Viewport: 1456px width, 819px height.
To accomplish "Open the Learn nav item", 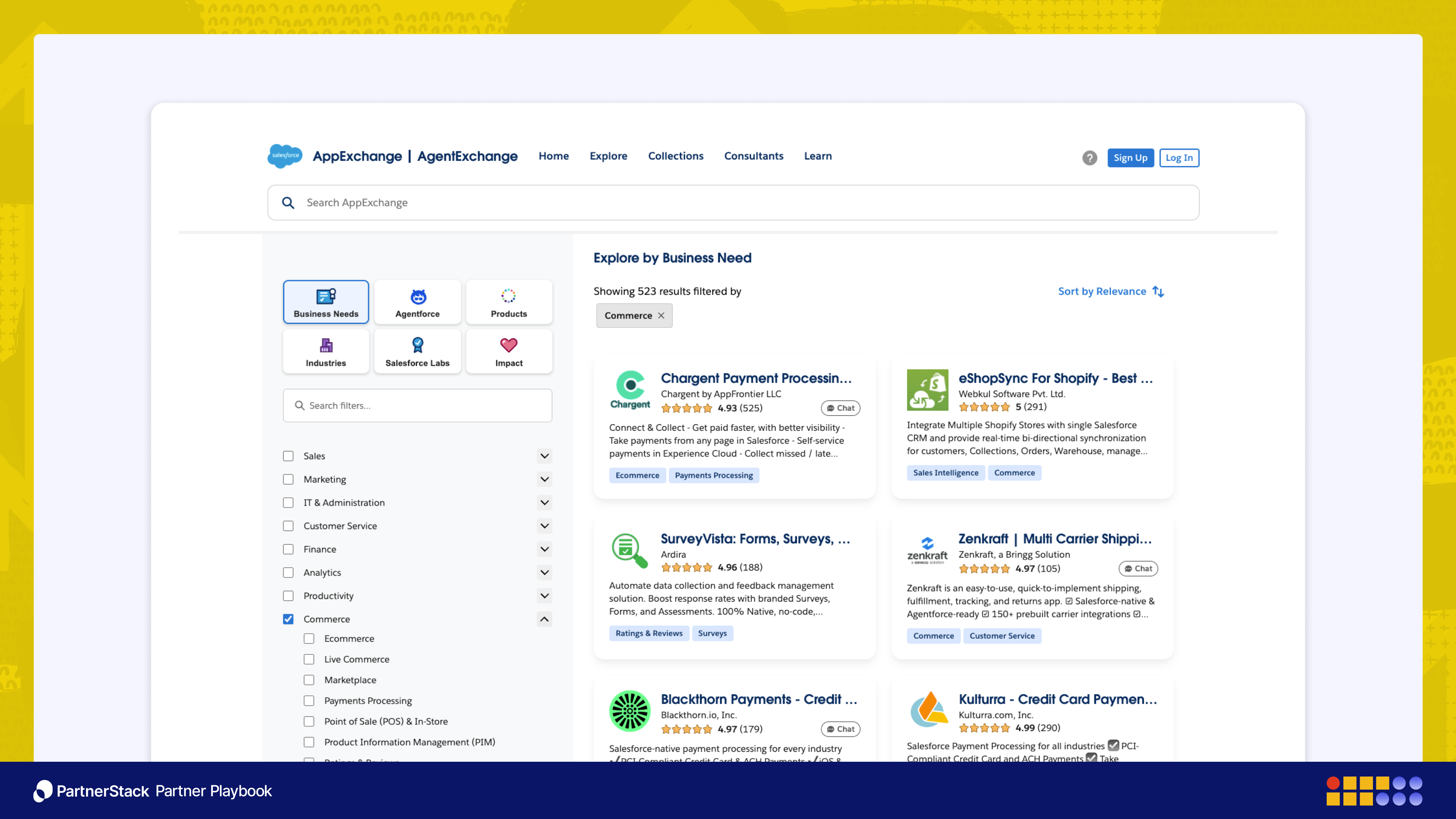I will (x=818, y=156).
